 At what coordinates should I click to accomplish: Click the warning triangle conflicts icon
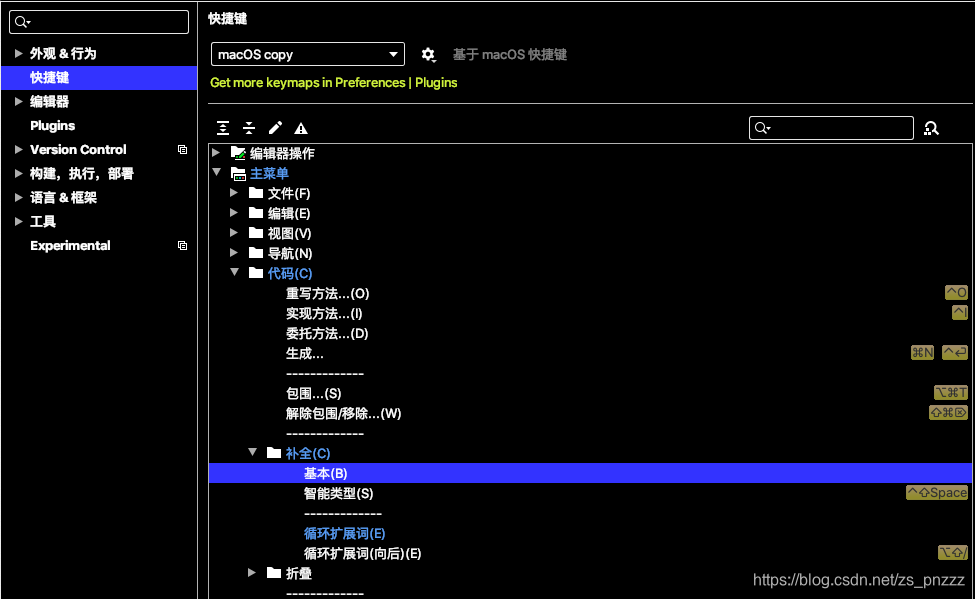point(301,129)
